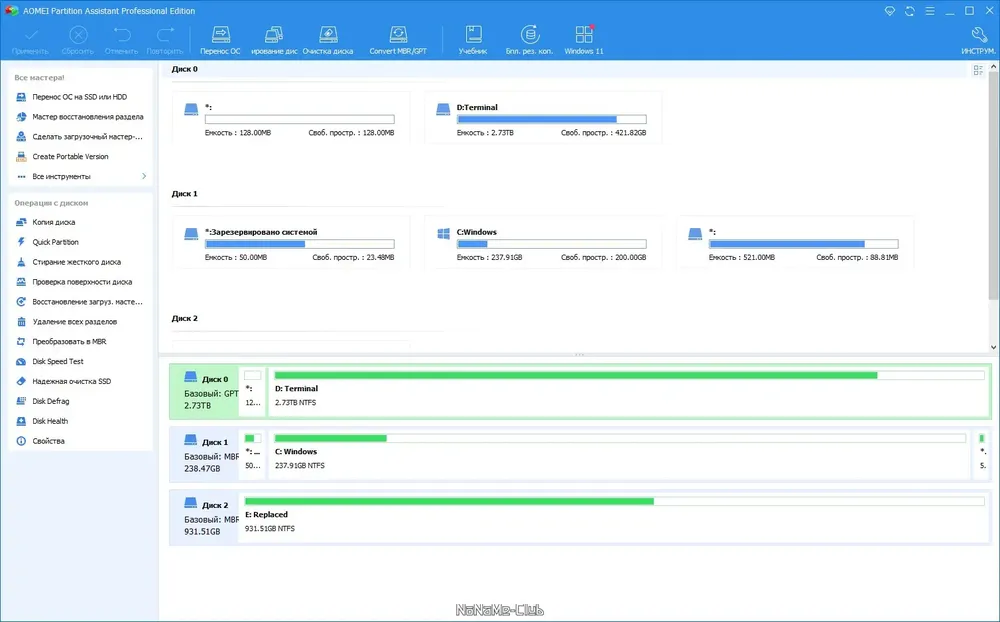Select the E: Replaced partition on Диск 2

coord(614,517)
